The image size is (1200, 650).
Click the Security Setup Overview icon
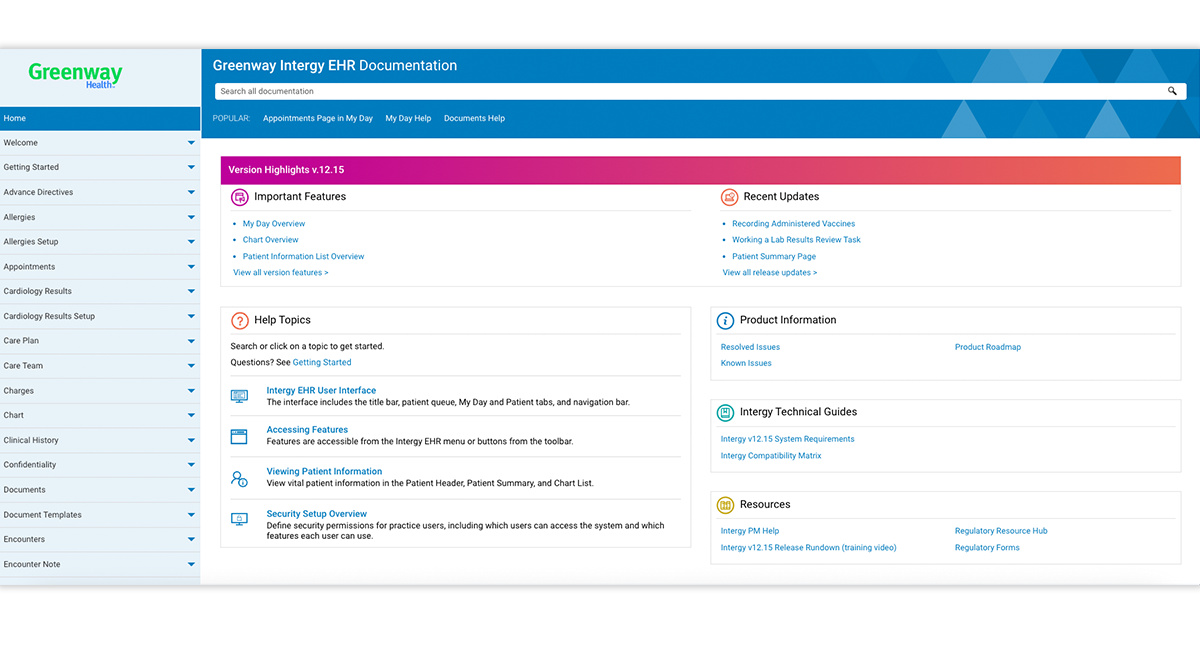(x=239, y=519)
